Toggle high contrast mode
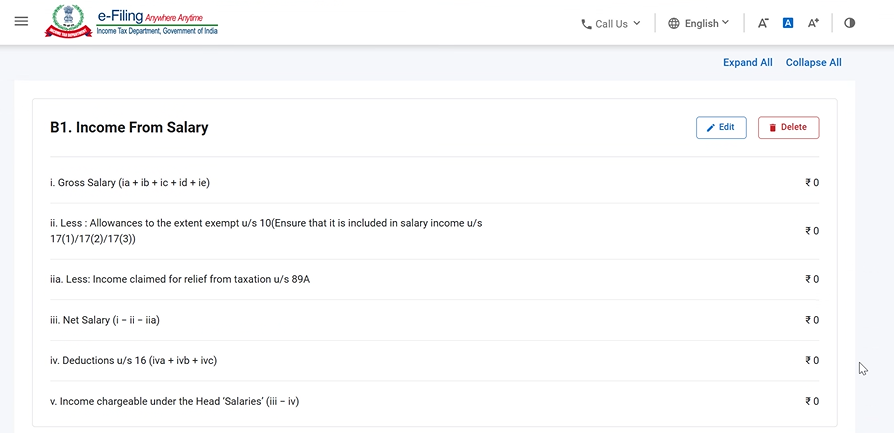 (849, 23)
